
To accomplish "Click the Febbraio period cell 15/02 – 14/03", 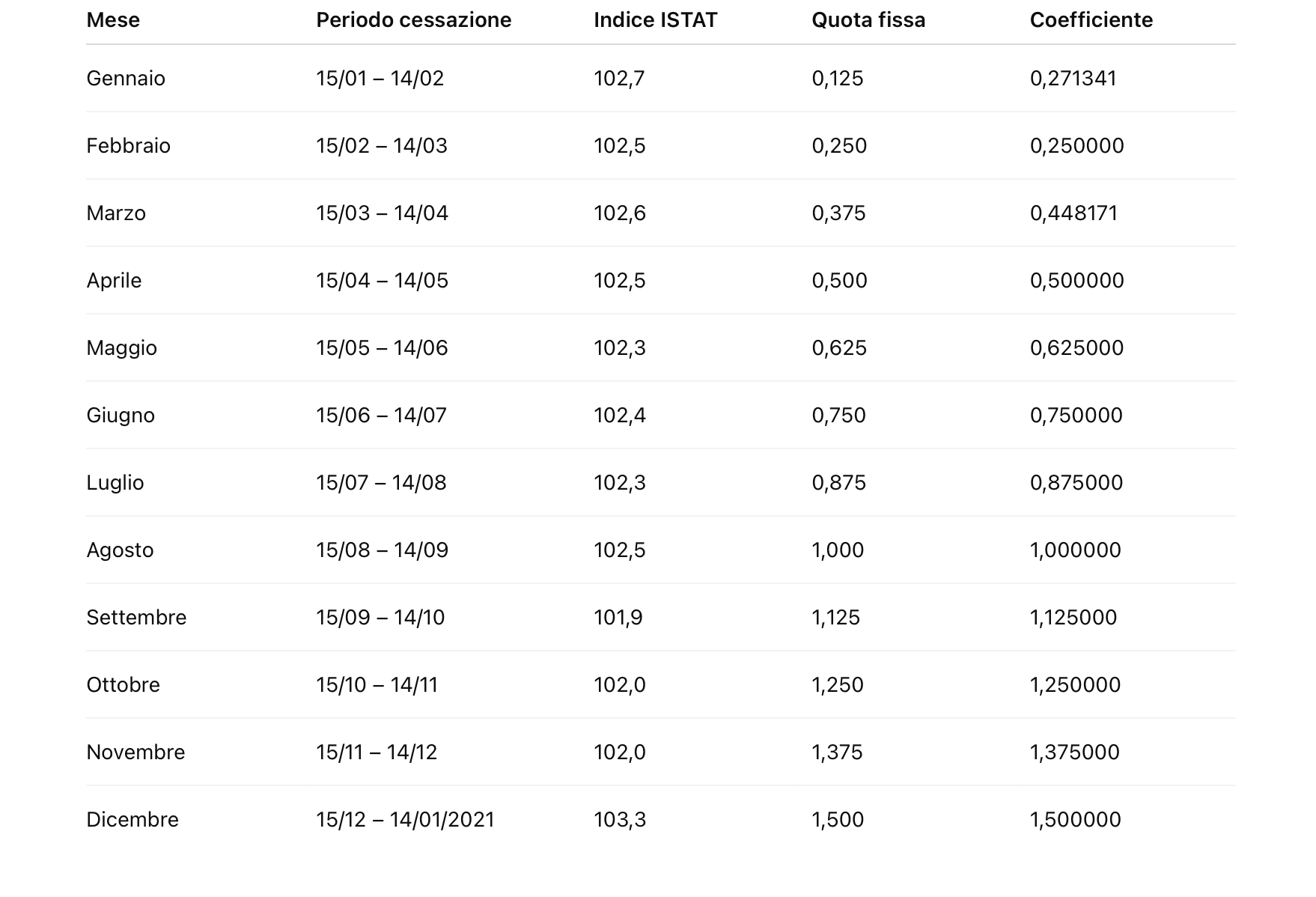I will coord(382,146).
